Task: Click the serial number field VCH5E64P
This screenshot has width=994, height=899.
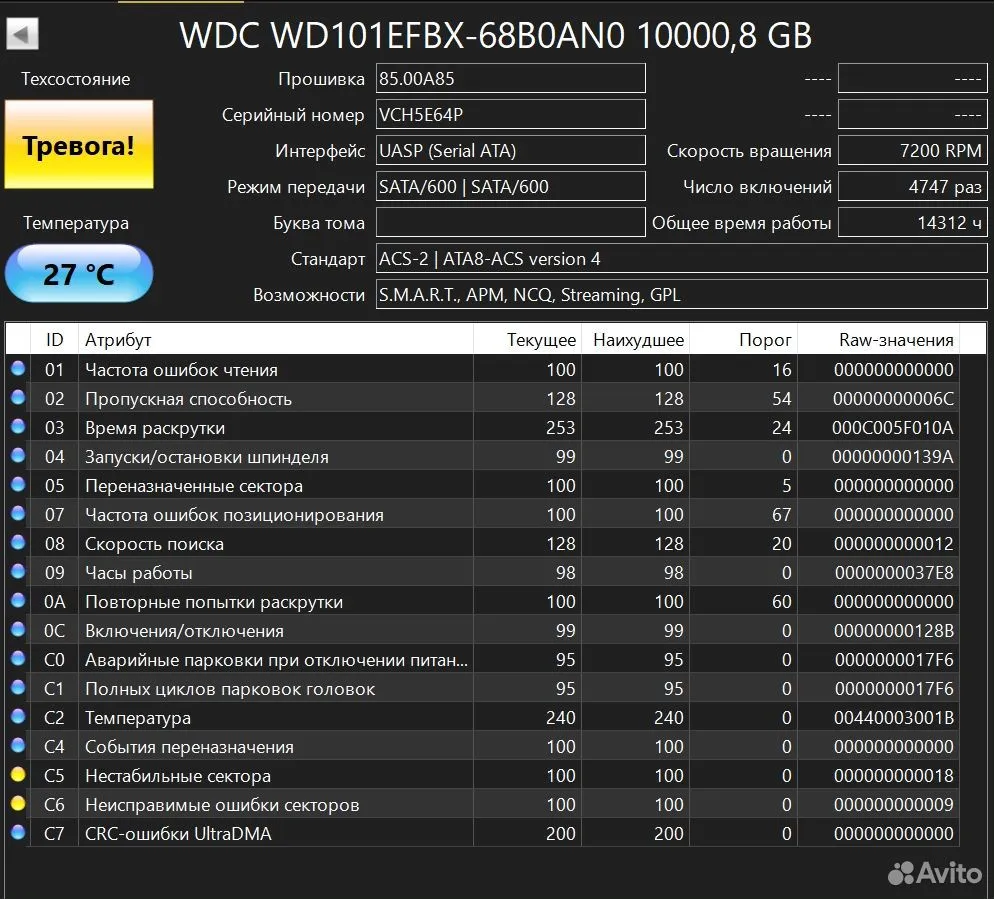Action: point(510,115)
